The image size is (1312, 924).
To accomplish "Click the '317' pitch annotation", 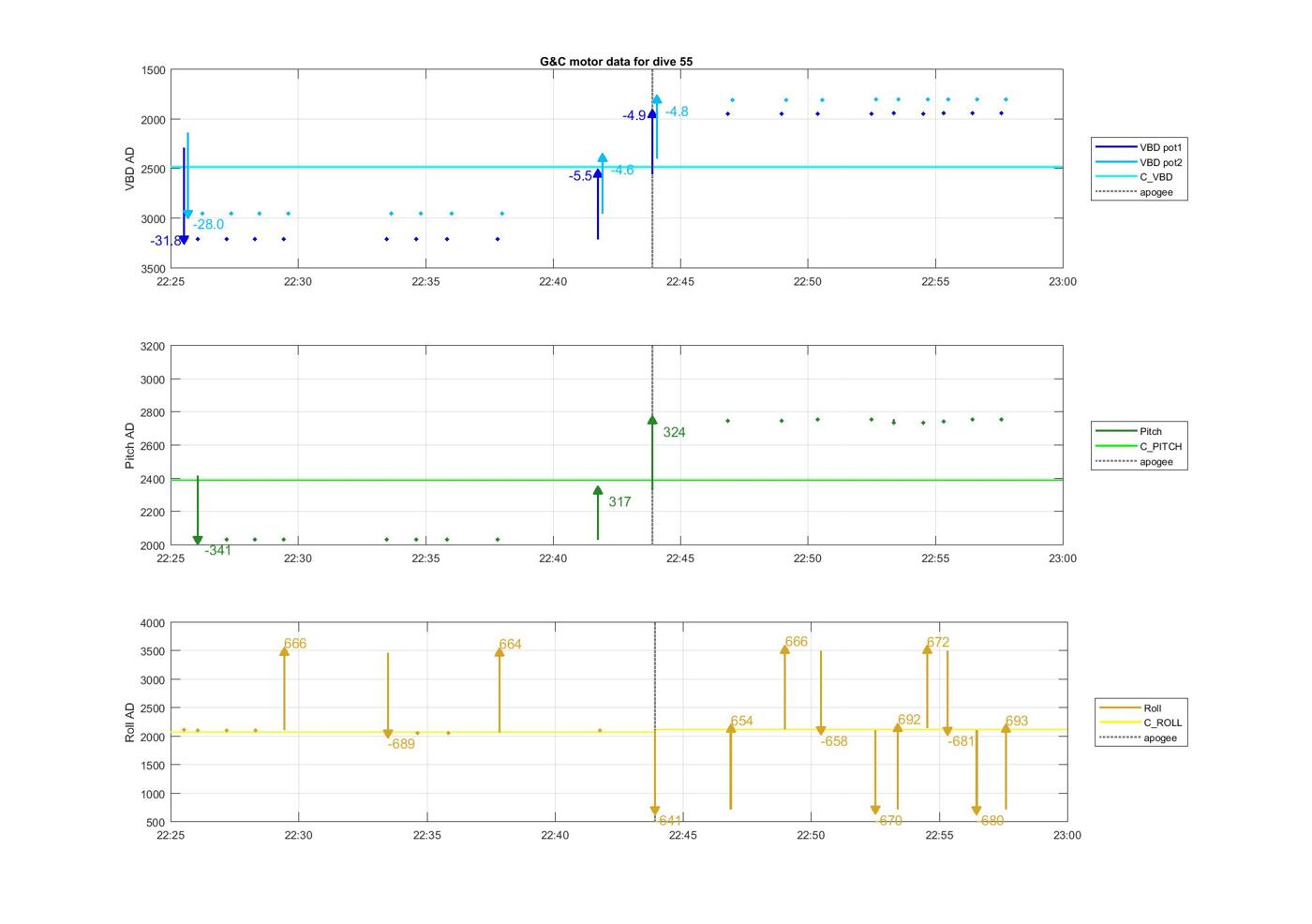I will tap(619, 502).
